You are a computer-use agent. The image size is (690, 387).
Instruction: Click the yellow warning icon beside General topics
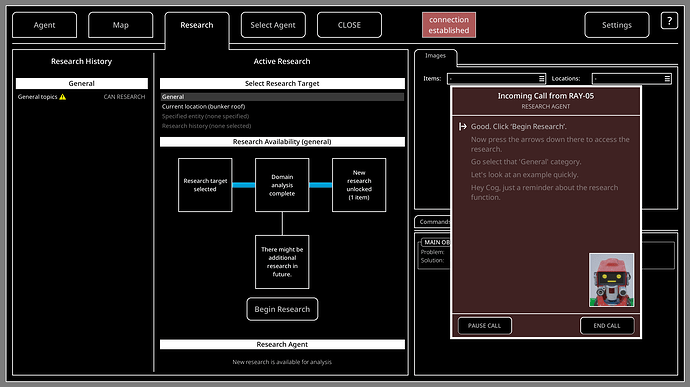62,97
